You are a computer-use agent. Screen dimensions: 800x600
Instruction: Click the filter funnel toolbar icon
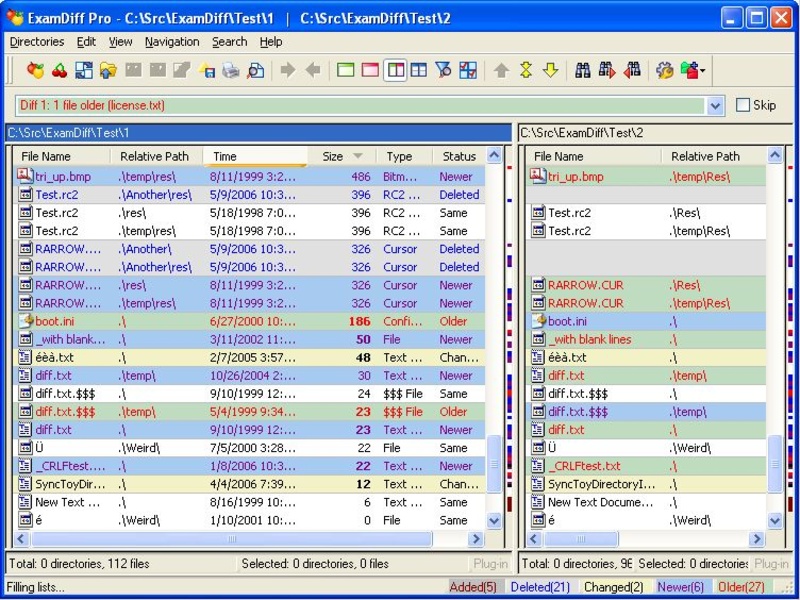click(443, 70)
